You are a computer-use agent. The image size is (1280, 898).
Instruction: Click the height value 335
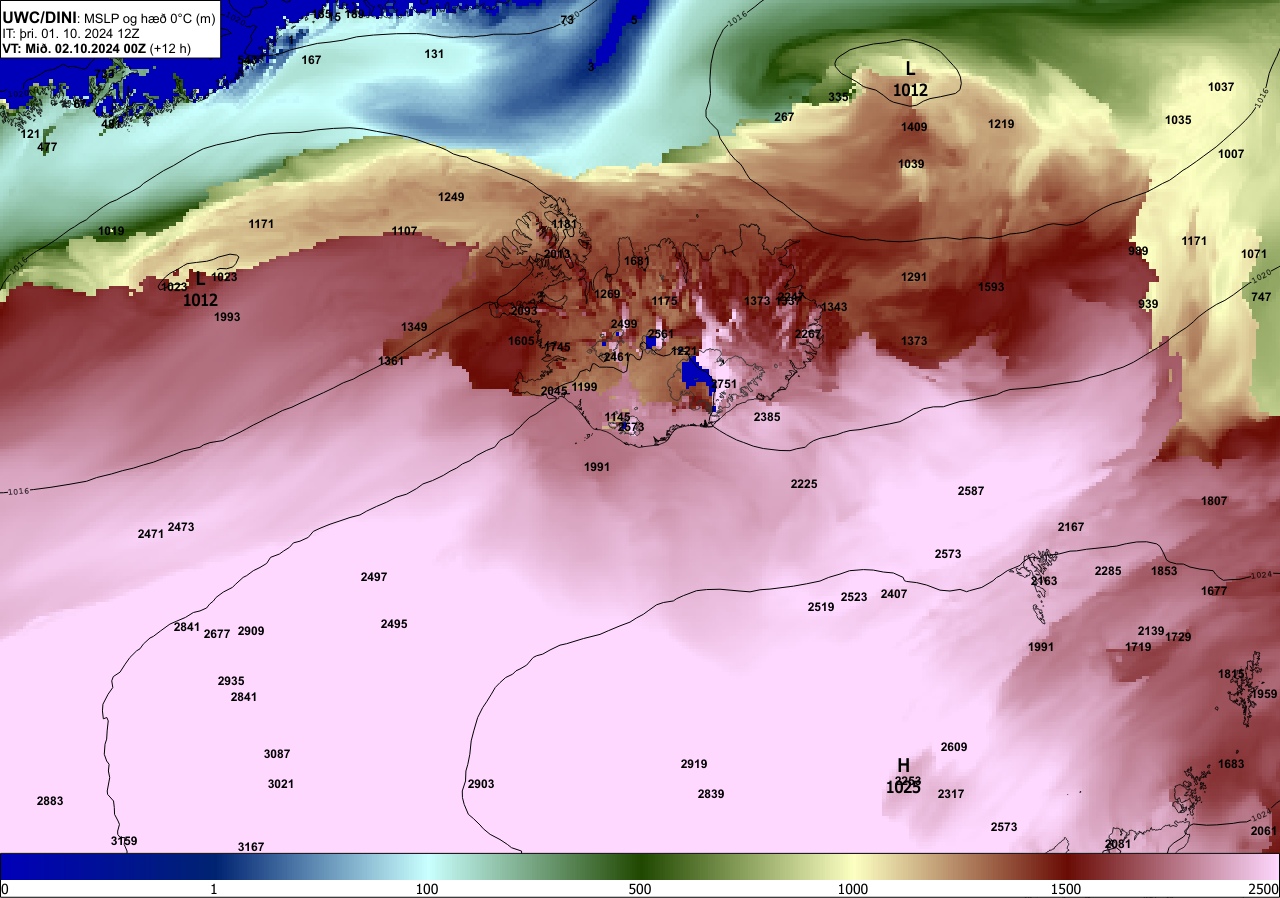838,97
